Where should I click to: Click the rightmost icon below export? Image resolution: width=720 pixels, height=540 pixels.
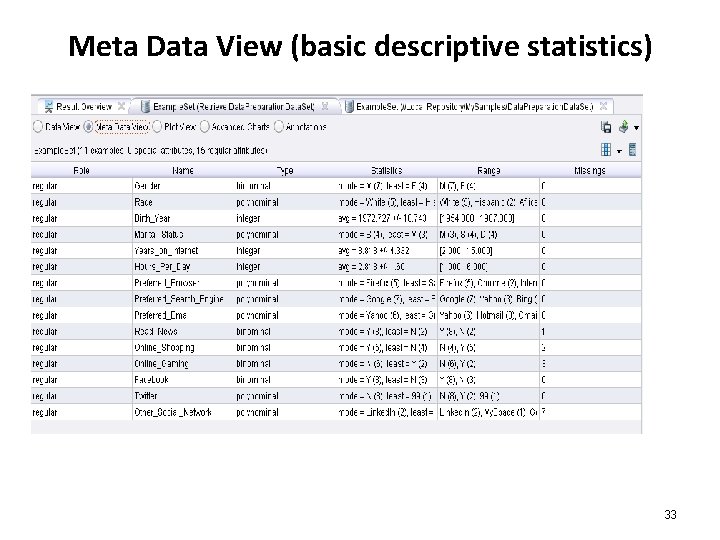coord(633,149)
